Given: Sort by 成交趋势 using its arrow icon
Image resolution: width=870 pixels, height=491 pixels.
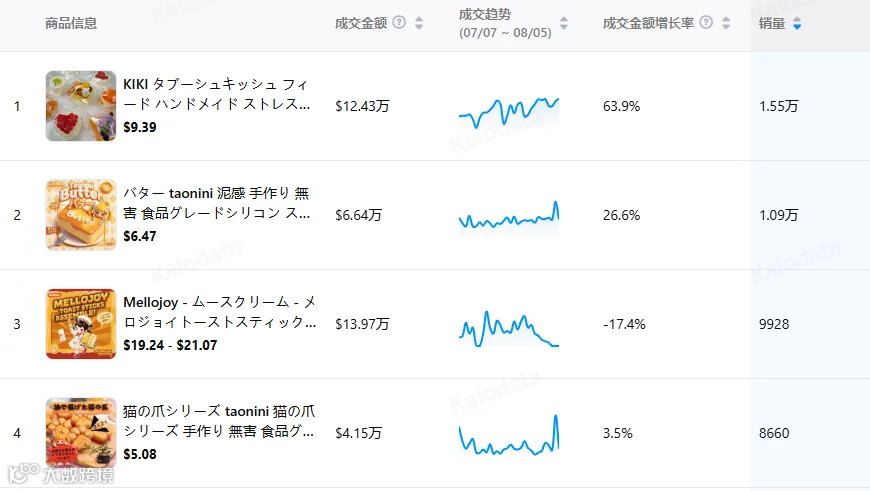Looking at the screenshot, I should 564,23.
